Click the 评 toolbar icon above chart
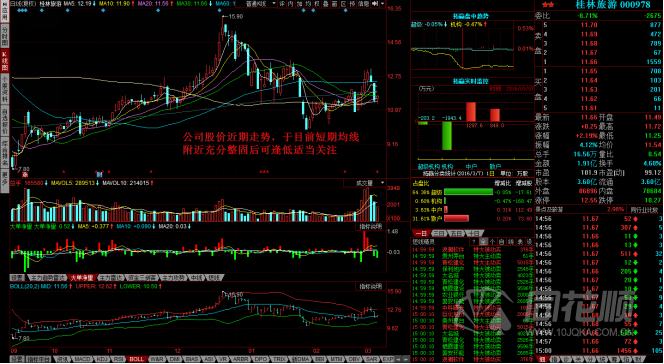The height and width of the screenshot is (364, 664). [282, 4]
